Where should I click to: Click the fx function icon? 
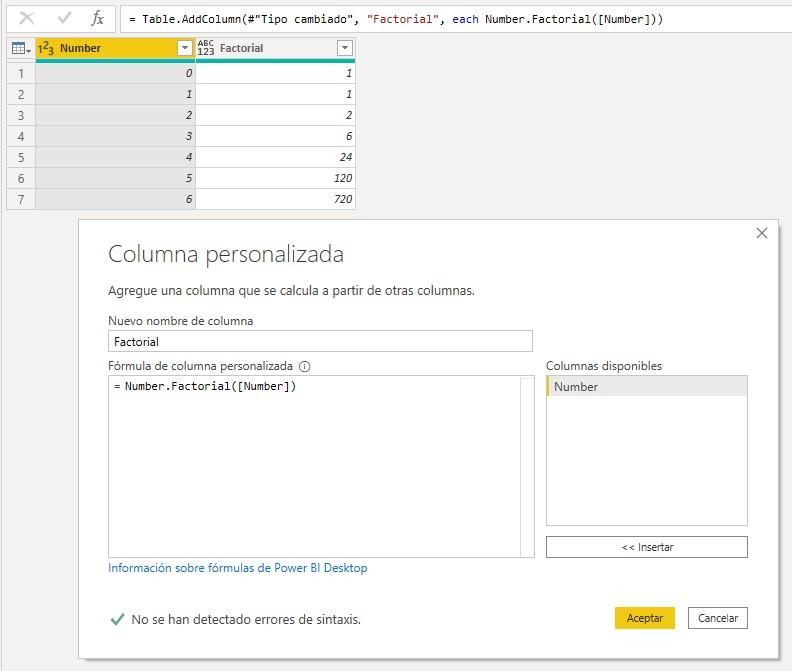(x=97, y=18)
